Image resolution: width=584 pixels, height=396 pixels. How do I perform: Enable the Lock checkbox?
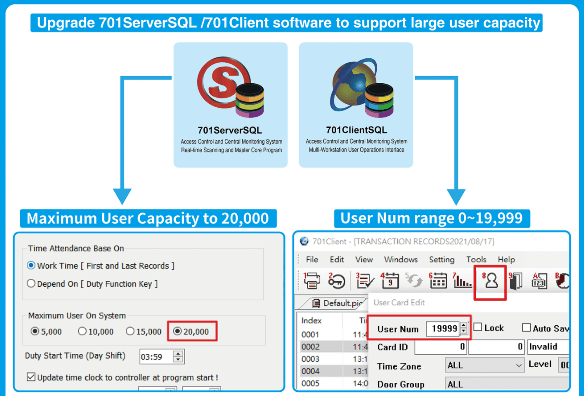(x=478, y=327)
